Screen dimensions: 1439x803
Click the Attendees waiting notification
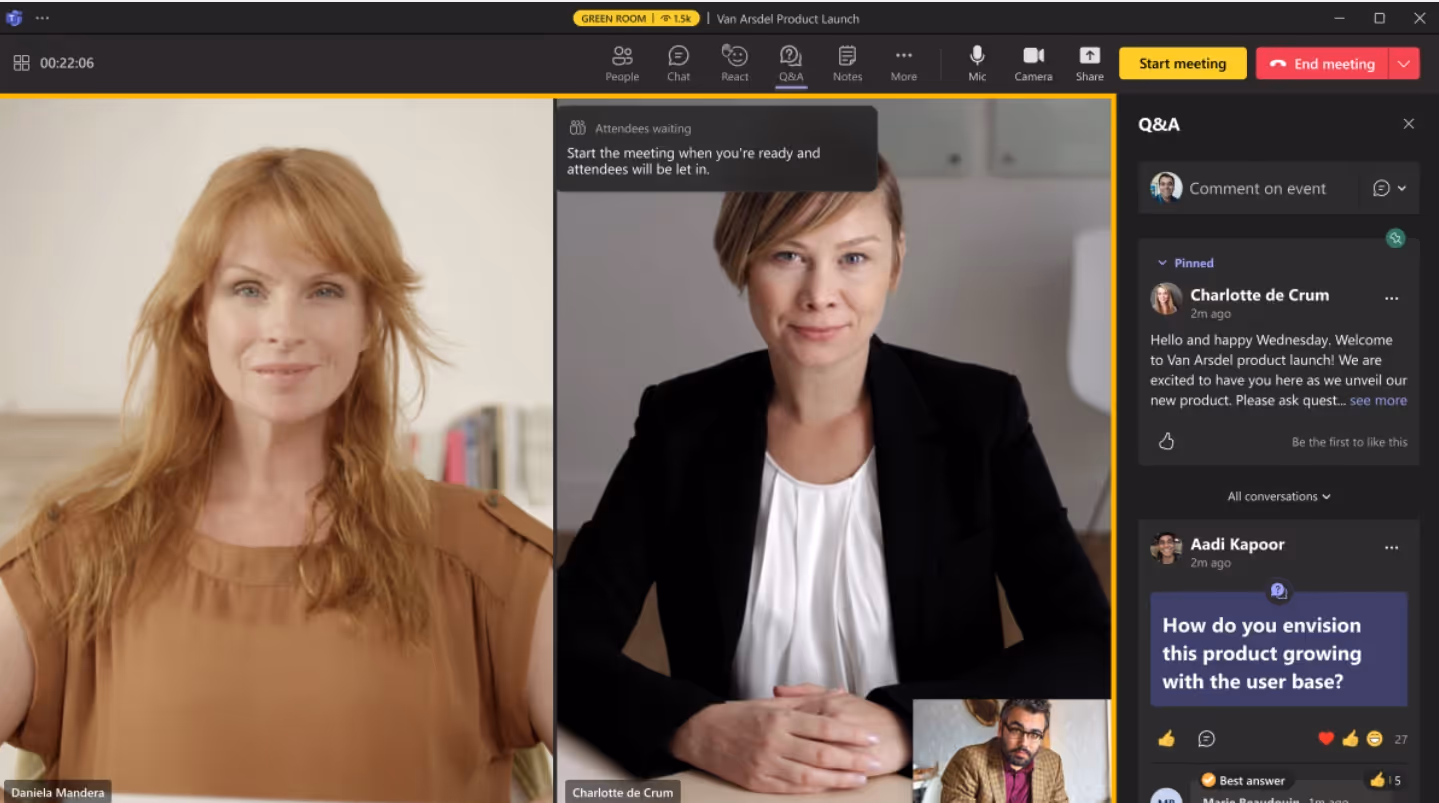[x=717, y=149]
